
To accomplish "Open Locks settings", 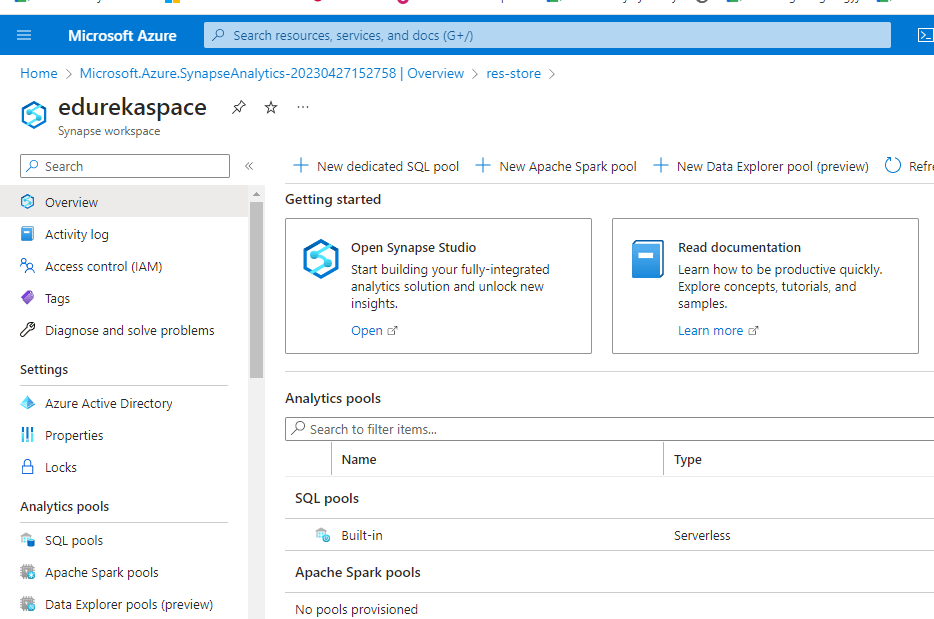I will pos(64,466).
